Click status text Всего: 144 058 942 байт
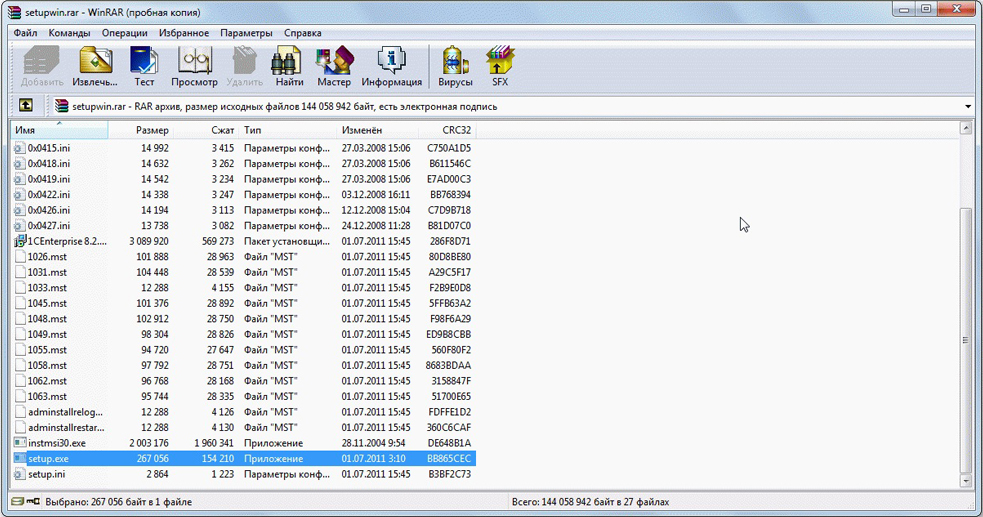The height and width of the screenshot is (517, 983). click(590, 502)
